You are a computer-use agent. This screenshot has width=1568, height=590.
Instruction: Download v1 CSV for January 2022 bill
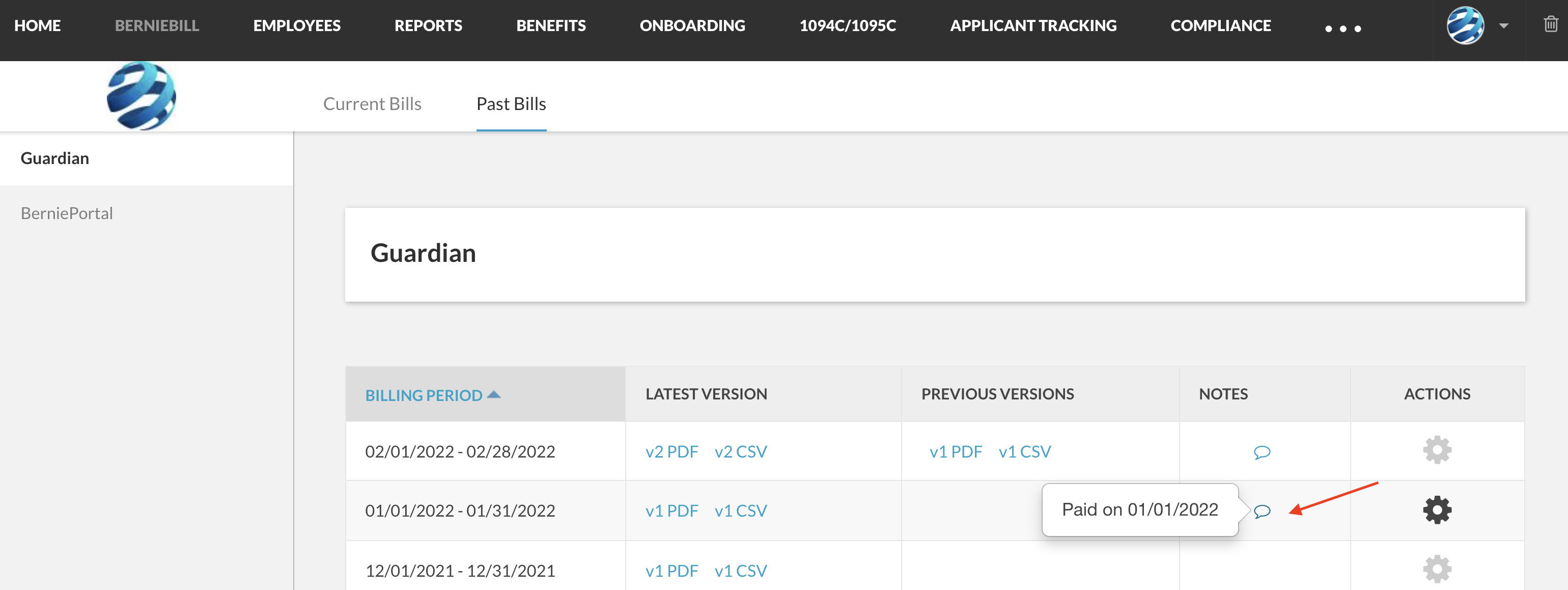coord(740,511)
